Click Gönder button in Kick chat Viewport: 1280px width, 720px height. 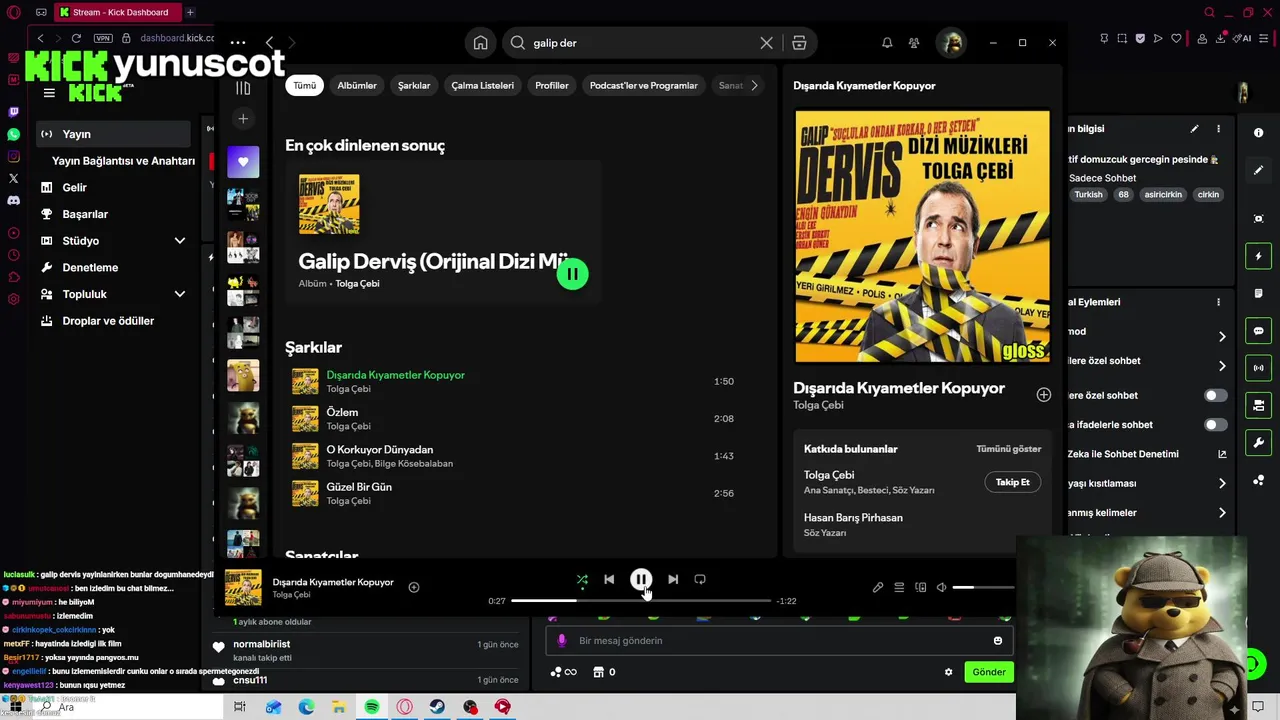click(989, 672)
